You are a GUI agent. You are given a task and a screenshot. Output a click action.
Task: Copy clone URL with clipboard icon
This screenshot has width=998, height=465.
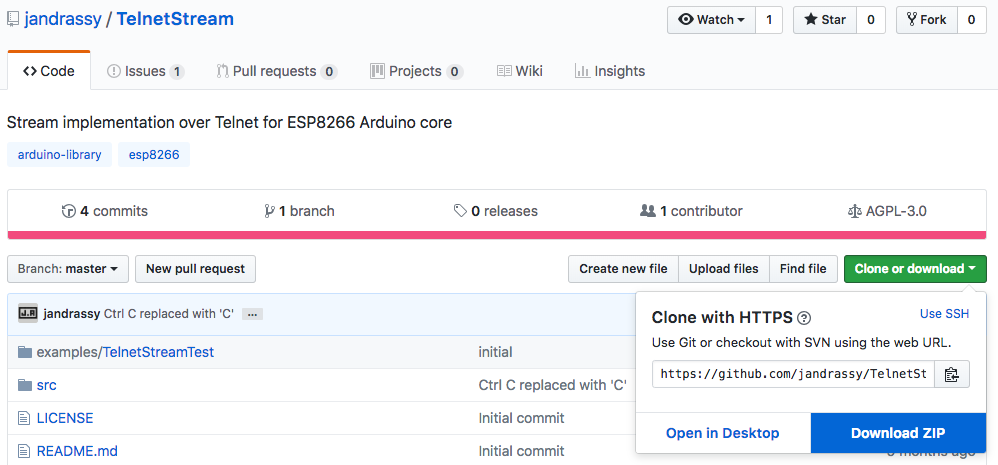tap(951, 375)
